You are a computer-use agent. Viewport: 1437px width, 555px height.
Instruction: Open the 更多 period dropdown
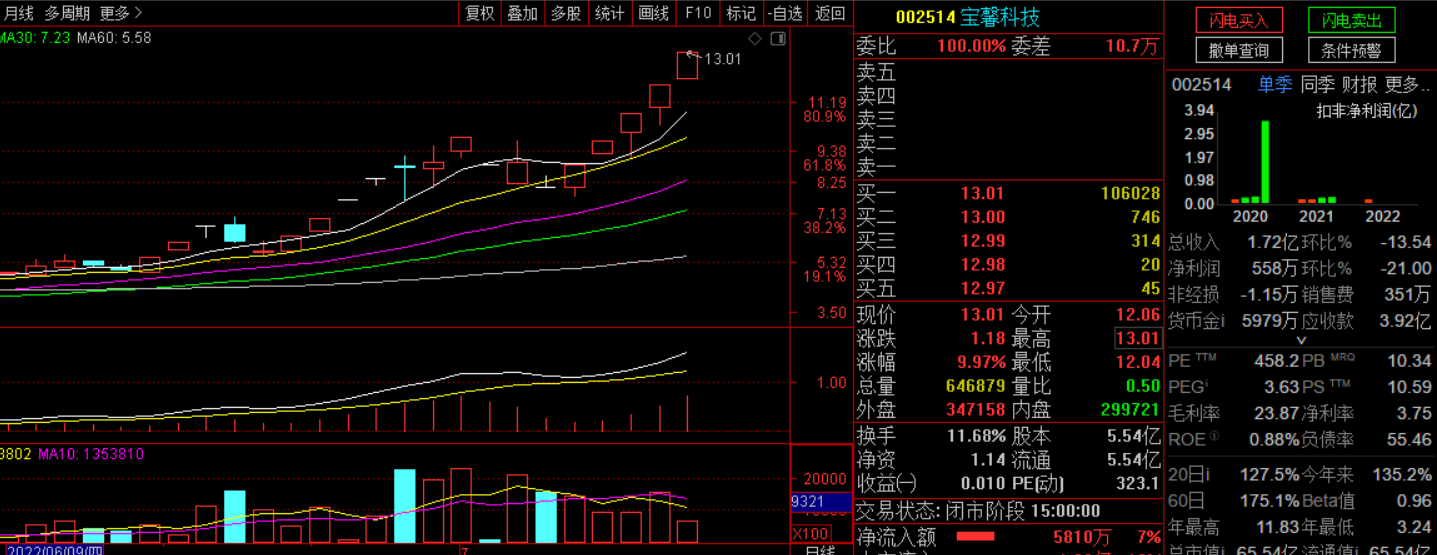tap(121, 13)
